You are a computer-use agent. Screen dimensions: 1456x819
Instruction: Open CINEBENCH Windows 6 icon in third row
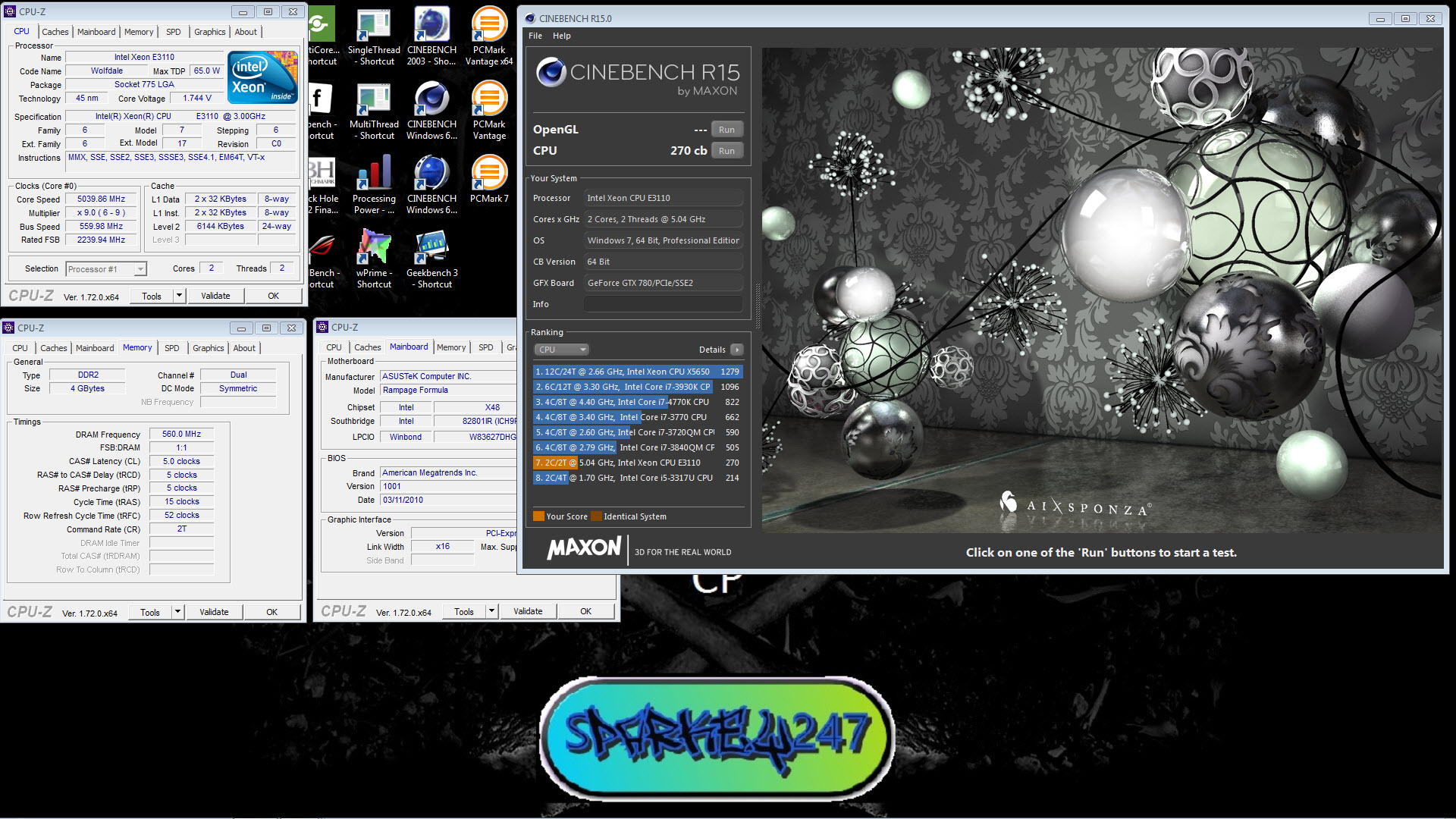pyautogui.click(x=431, y=185)
